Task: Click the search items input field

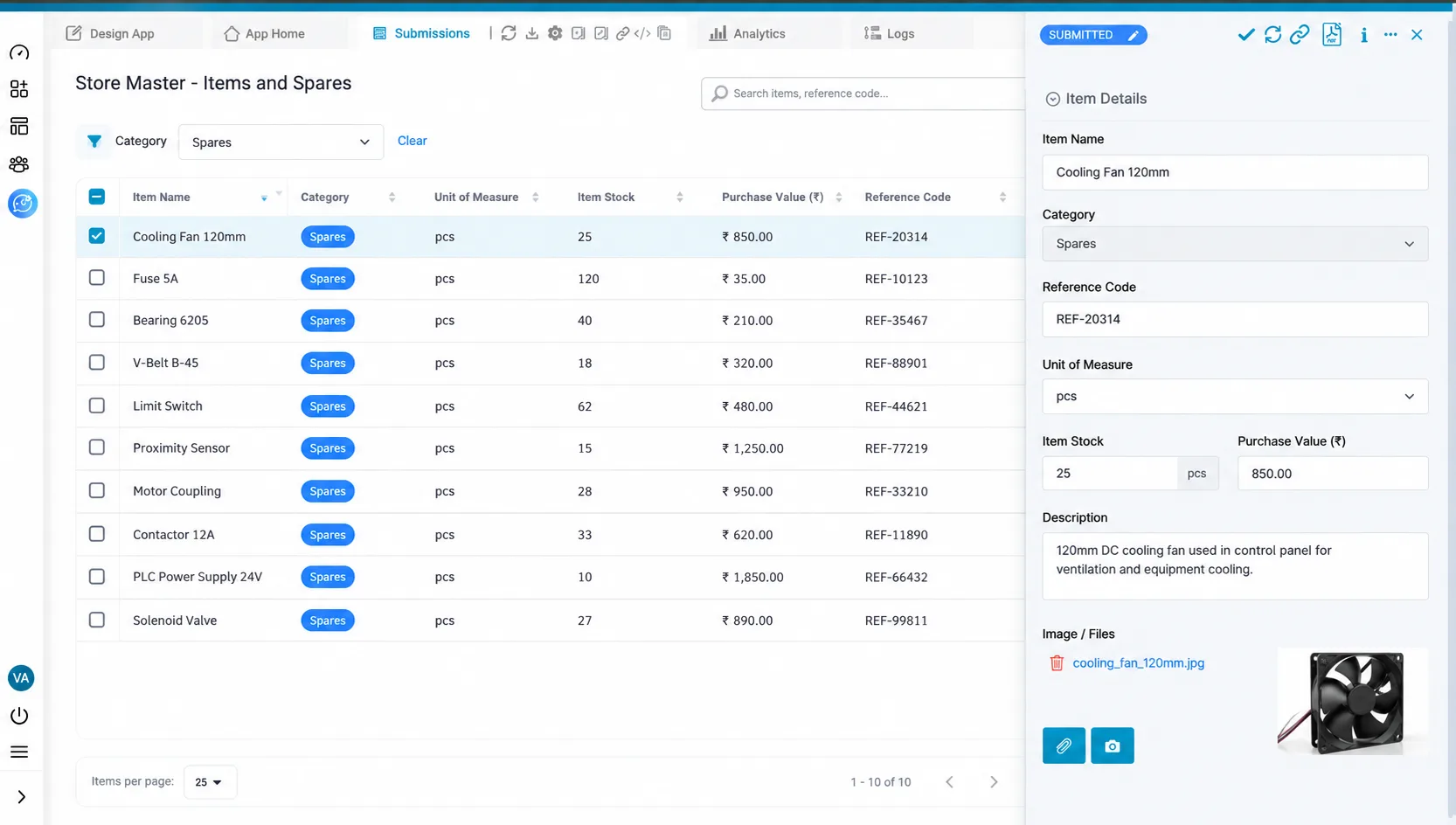Action: click(x=863, y=94)
